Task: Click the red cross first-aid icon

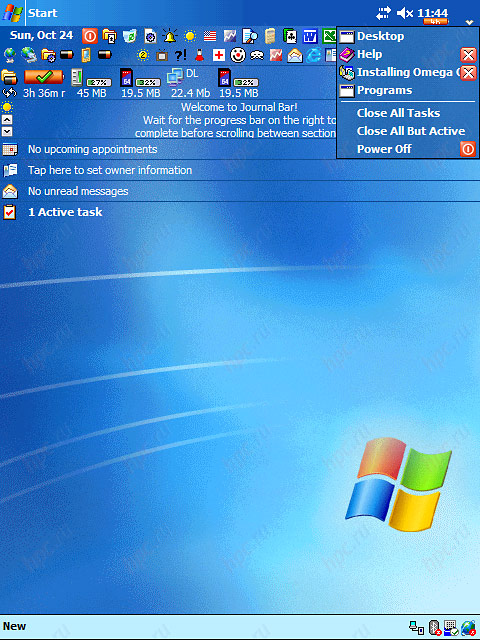Action: (x=219, y=55)
